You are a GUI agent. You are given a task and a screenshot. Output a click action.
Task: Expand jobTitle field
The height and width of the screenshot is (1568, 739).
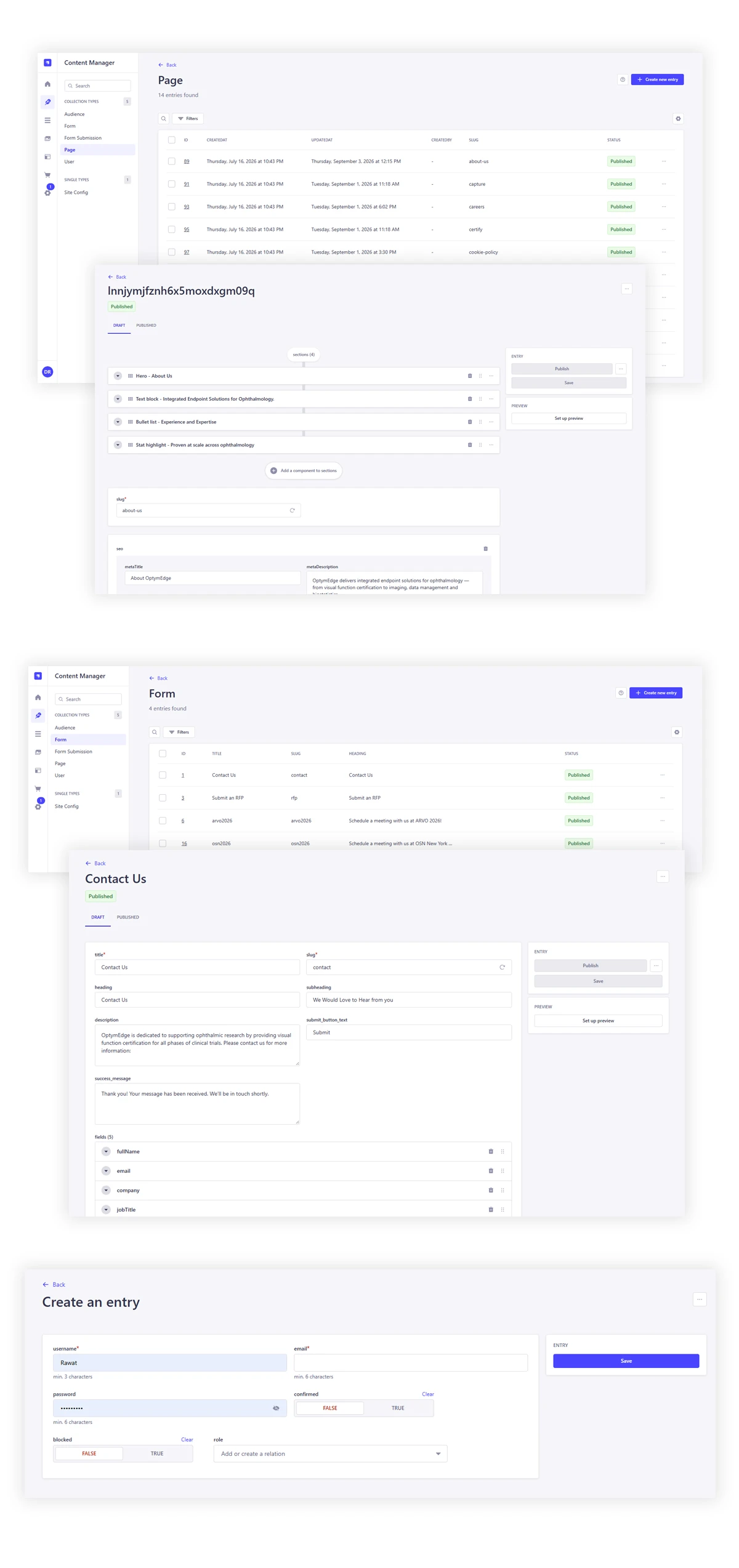106,1210
